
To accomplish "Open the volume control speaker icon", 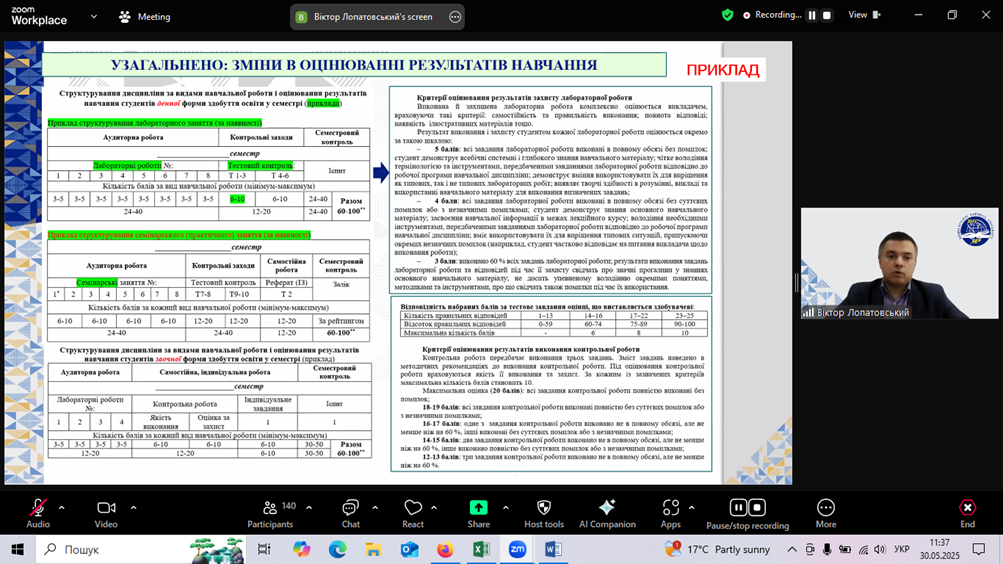I will tap(880, 549).
